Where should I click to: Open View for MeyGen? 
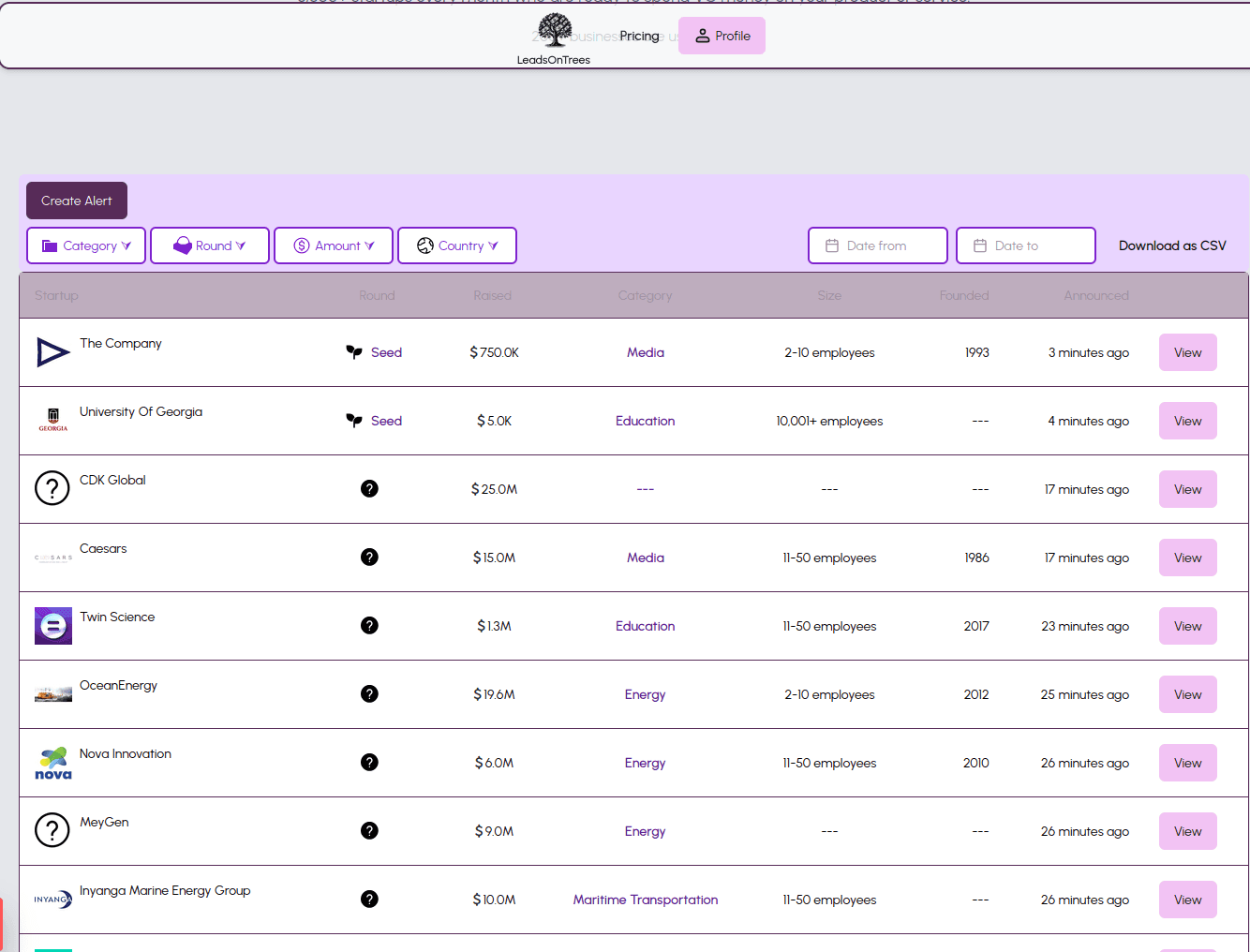tap(1188, 831)
